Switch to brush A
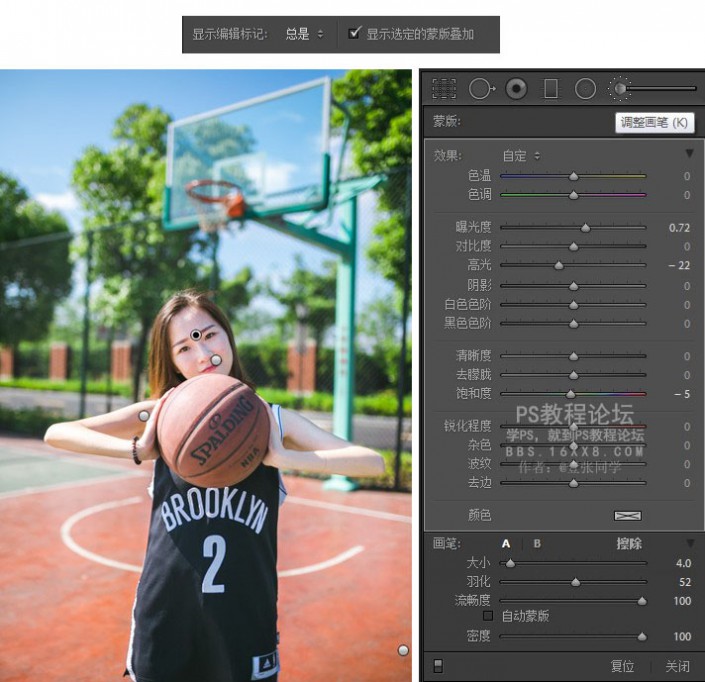Screen dimensions: 705x682 tap(506, 544)
